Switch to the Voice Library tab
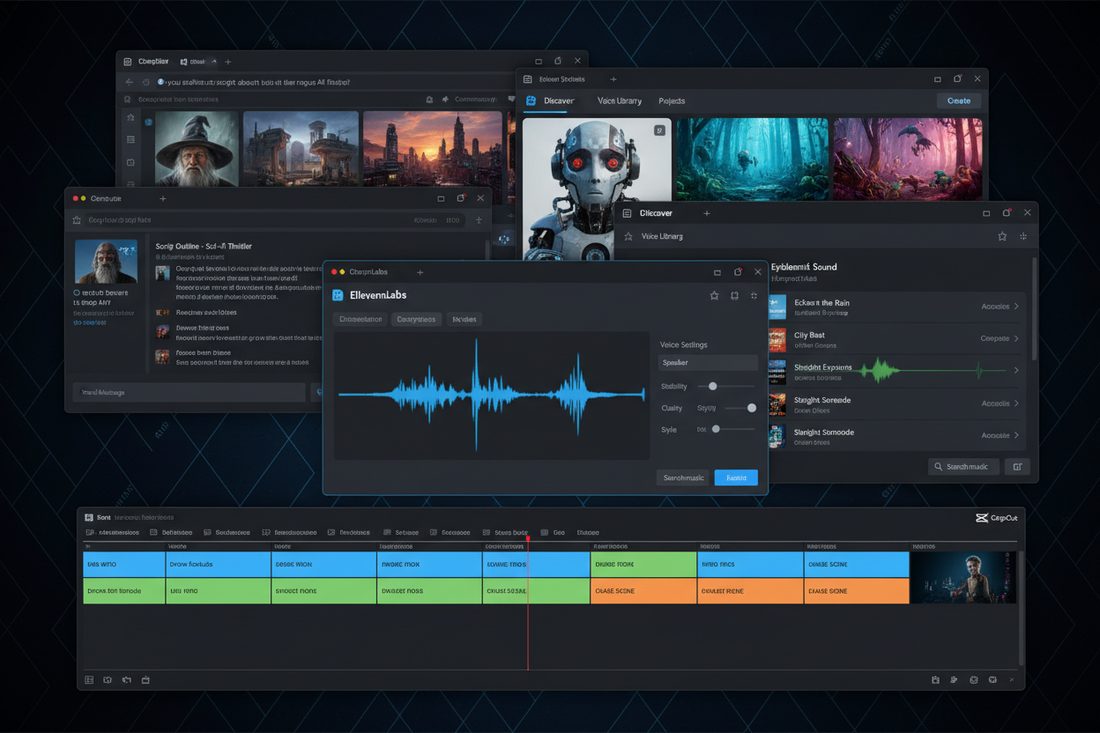The height and width of the screenshot is (733, 1100). point(619,101)
